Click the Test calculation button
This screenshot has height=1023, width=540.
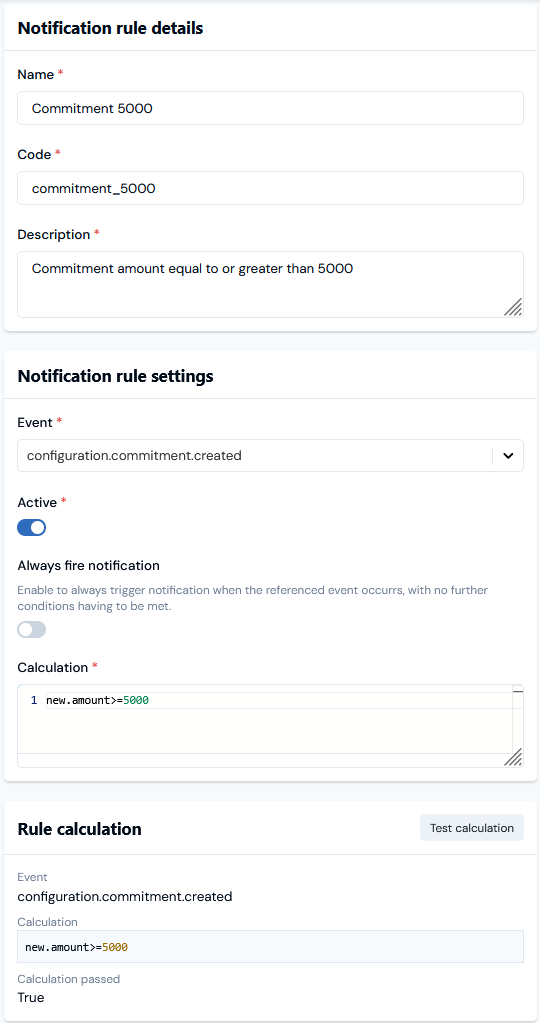472,828
